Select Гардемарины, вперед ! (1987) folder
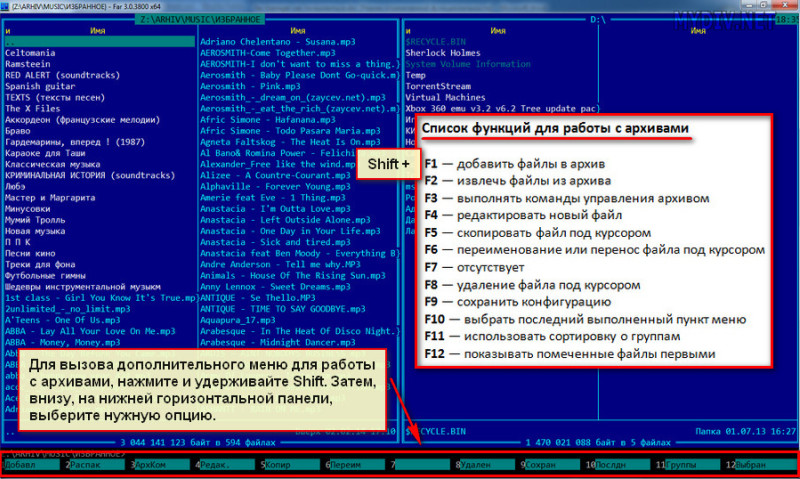Screen dimensions: 800x479 tap(75, 142)
